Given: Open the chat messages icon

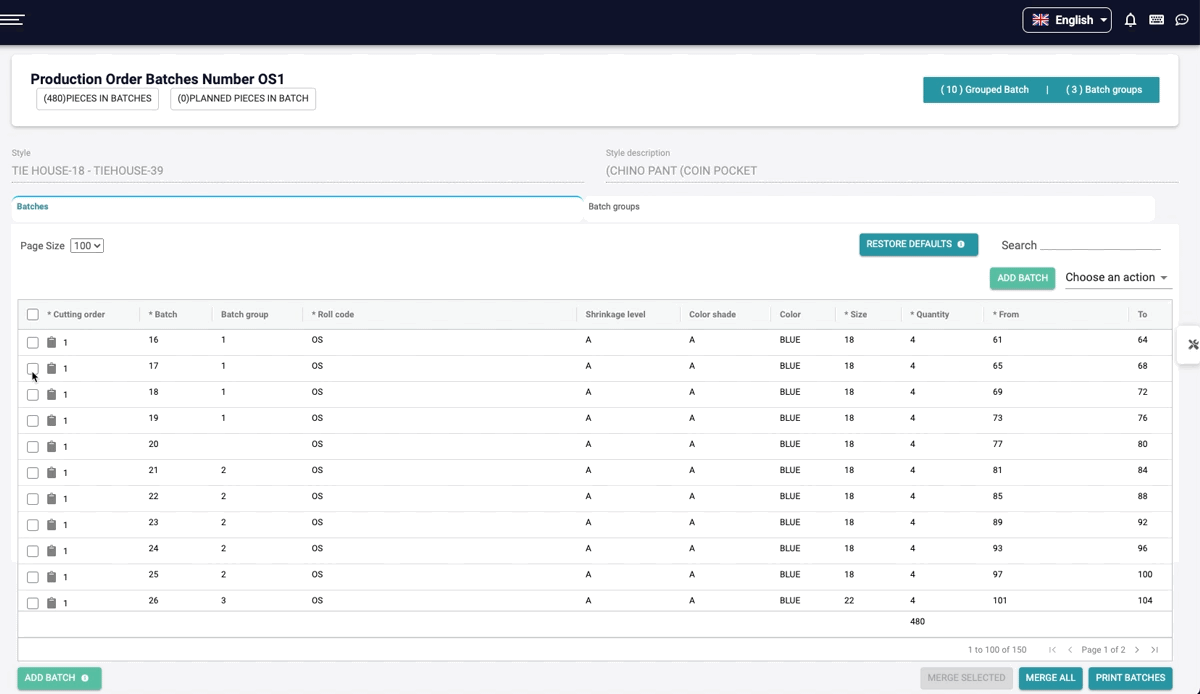Looking at the screenshot, I should 1181,20.
